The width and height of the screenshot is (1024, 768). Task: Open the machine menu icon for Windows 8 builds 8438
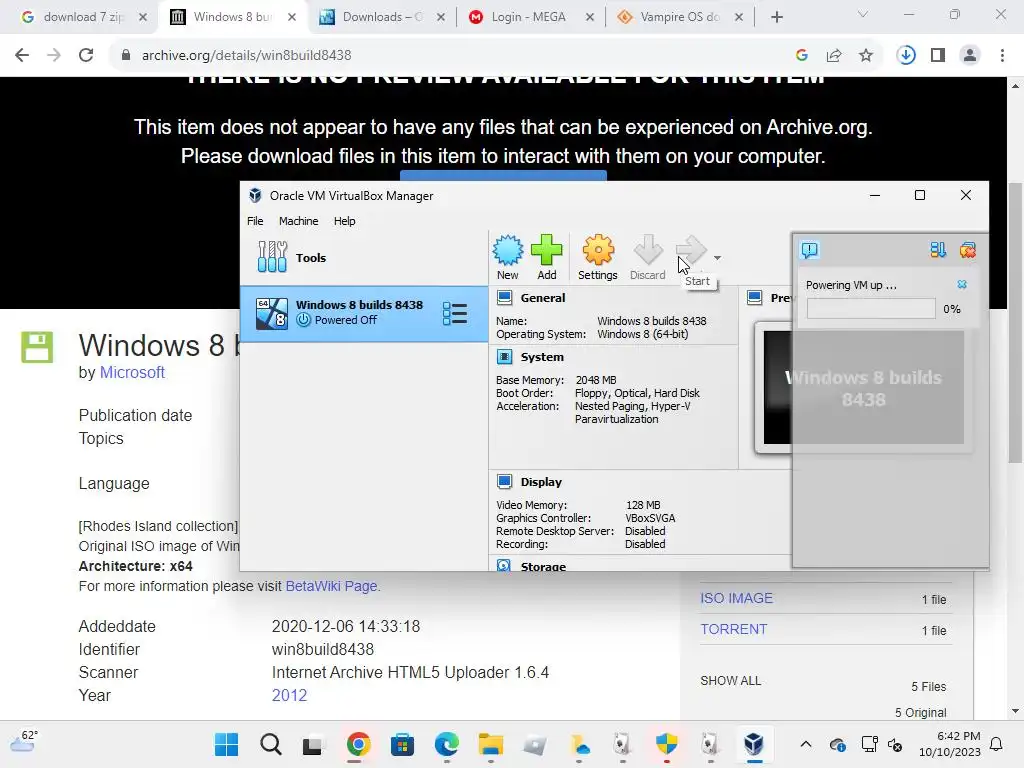pos(455,313)
